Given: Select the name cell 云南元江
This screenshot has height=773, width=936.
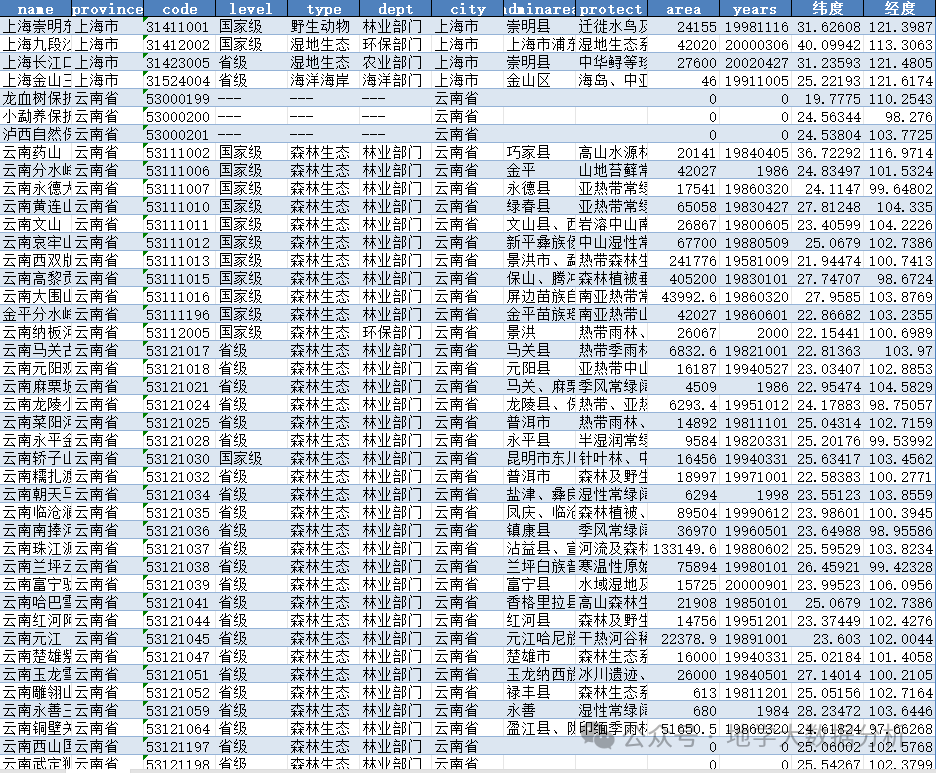Looking at the screenshot, I should pyautogui.click(x=36, y=639).
